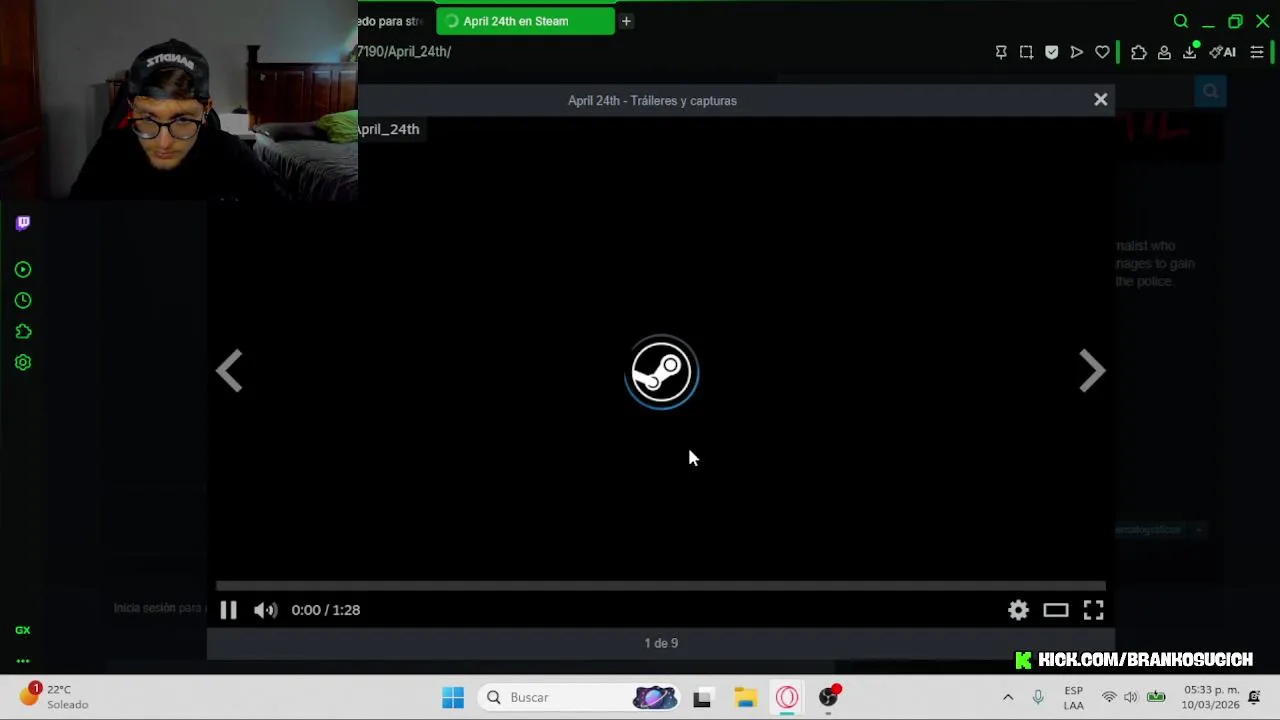Screen dimensions: 1280x720
Task: Select the April 24th en Steam tab
Action: coord(525,21)
